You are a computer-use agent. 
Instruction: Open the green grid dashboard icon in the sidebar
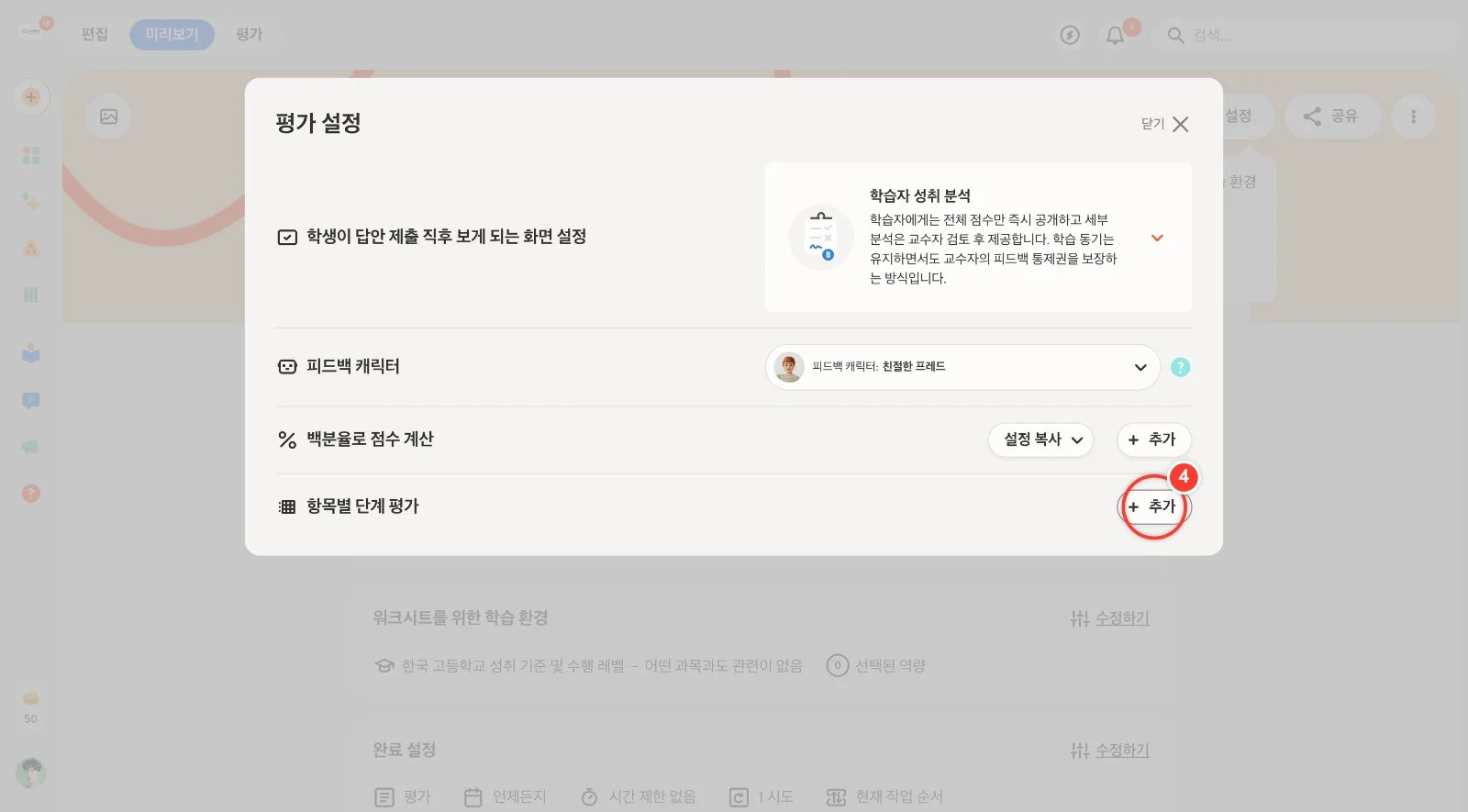pos(31,155)
